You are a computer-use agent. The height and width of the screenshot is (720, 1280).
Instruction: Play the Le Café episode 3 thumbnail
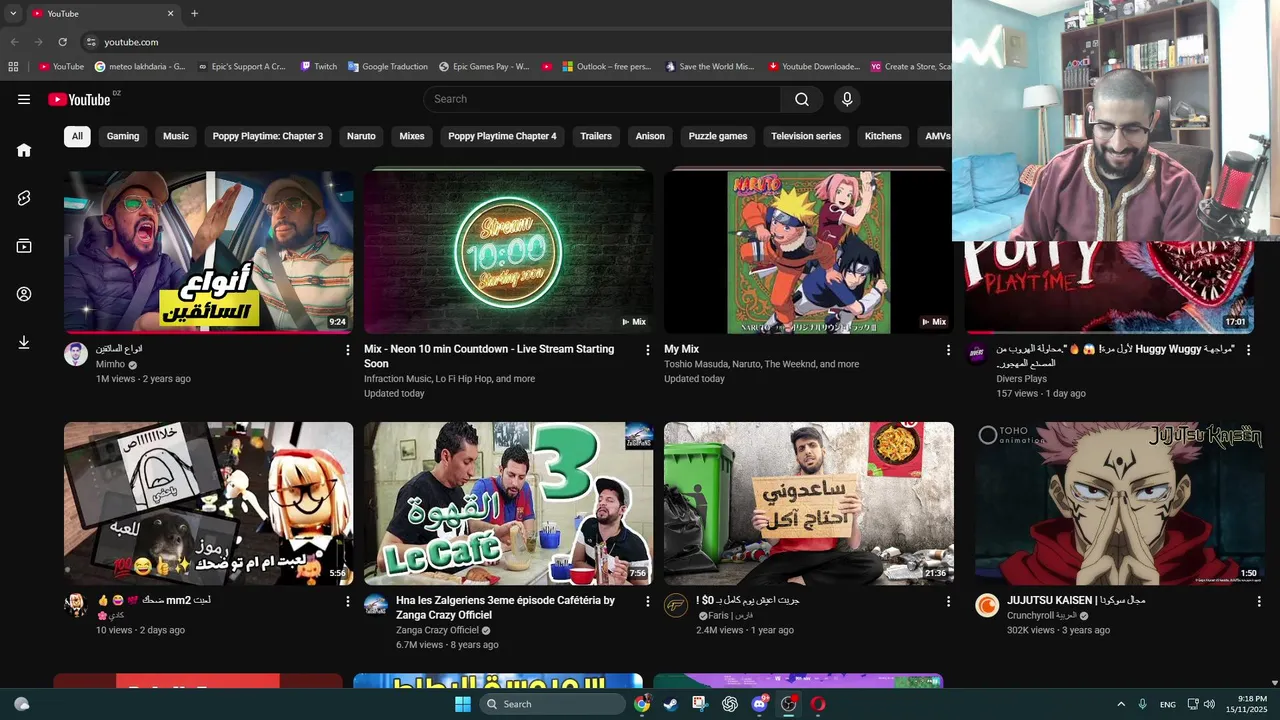click(508, 503)
